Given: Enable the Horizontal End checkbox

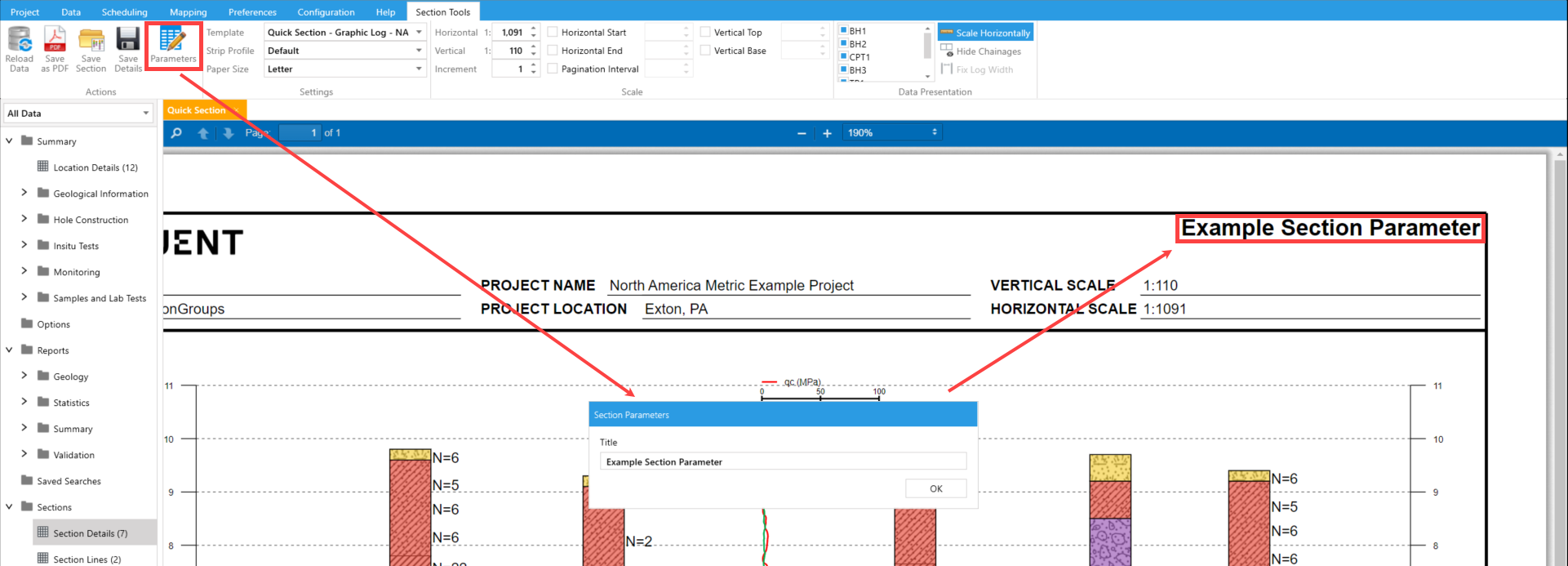Looking at the screenshot, I should pyautogui.click(x=553, y=50).
